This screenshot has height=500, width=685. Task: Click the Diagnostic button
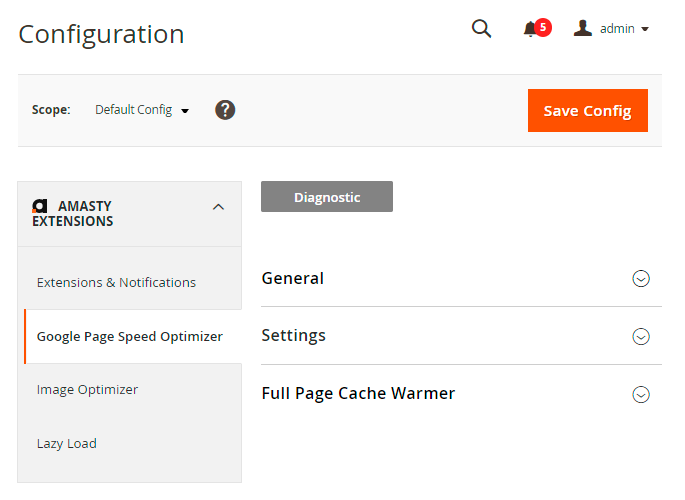click(327, 197)
